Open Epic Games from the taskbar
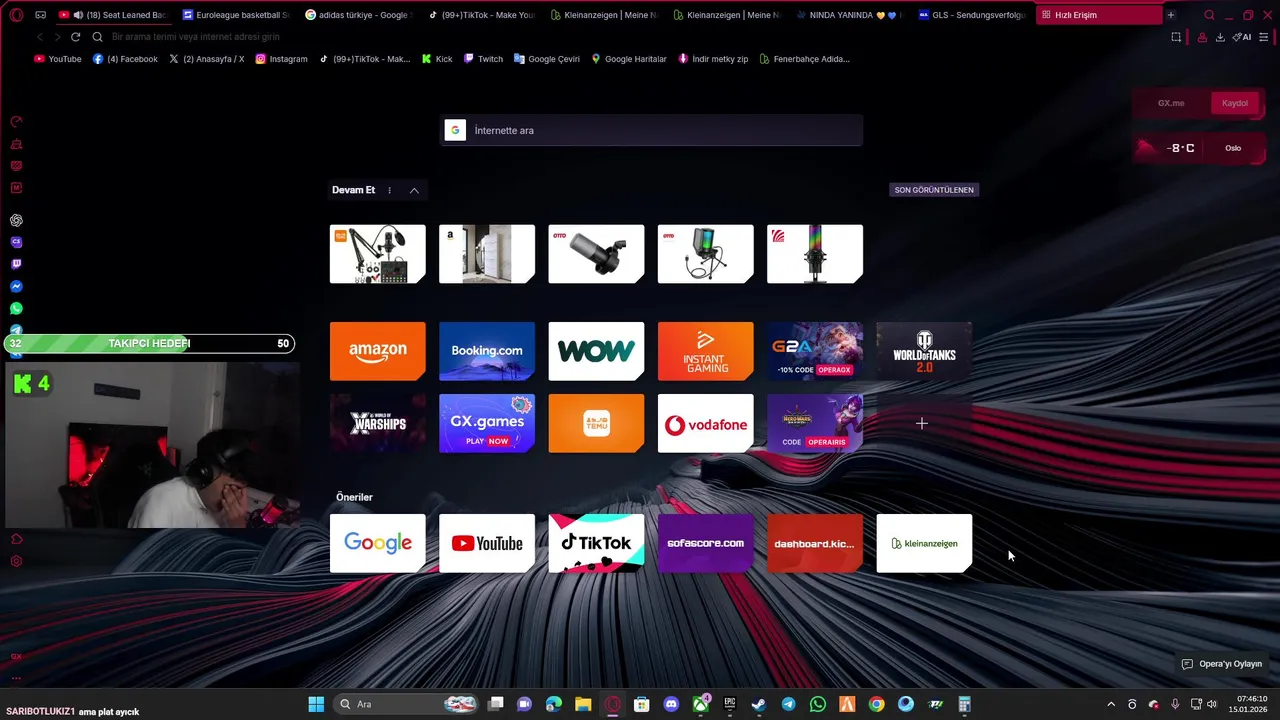1280x720 pixels. (x=730, y=704)
